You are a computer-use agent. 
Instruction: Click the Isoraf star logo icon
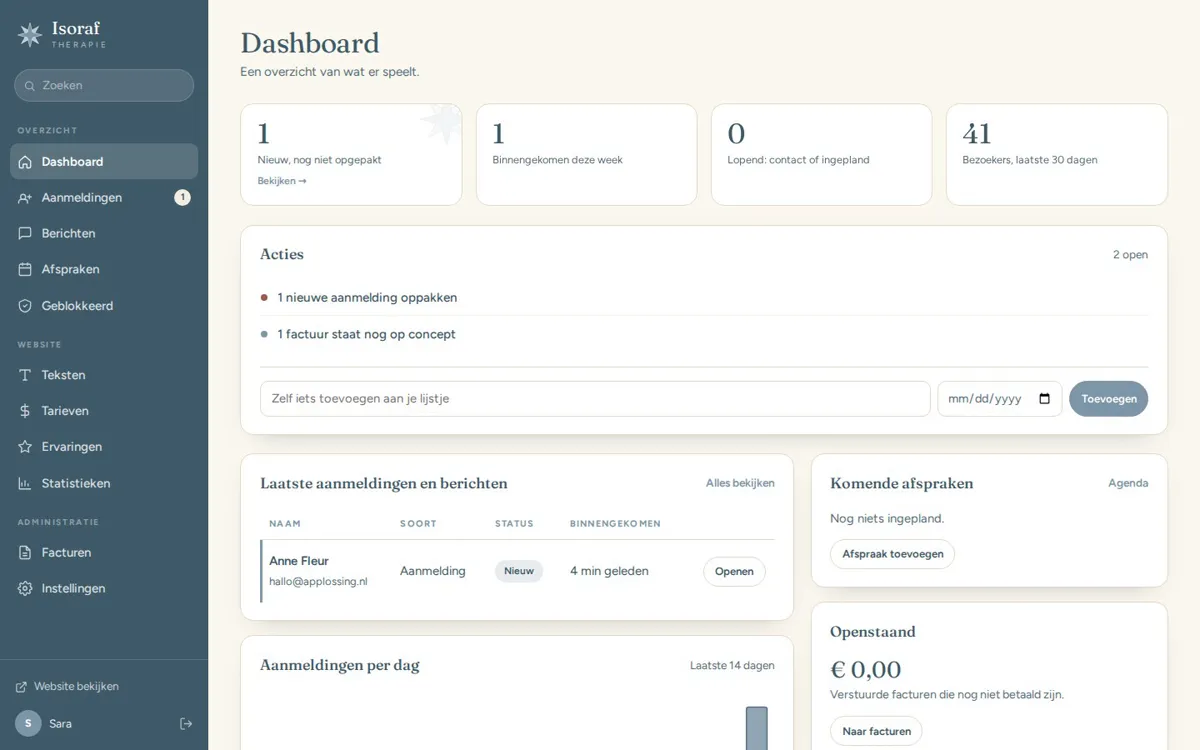pyautogui.click(x=30, y=34)
